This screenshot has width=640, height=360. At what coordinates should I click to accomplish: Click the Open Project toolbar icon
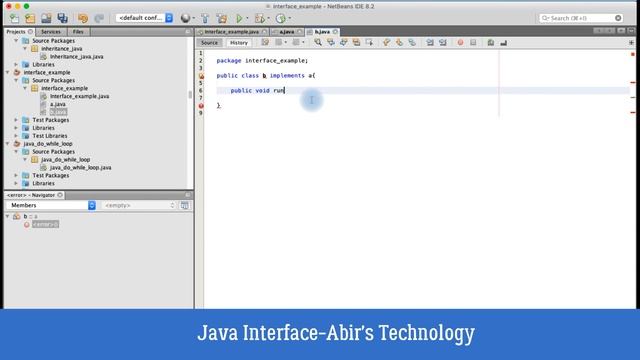[x=46, y=18]
